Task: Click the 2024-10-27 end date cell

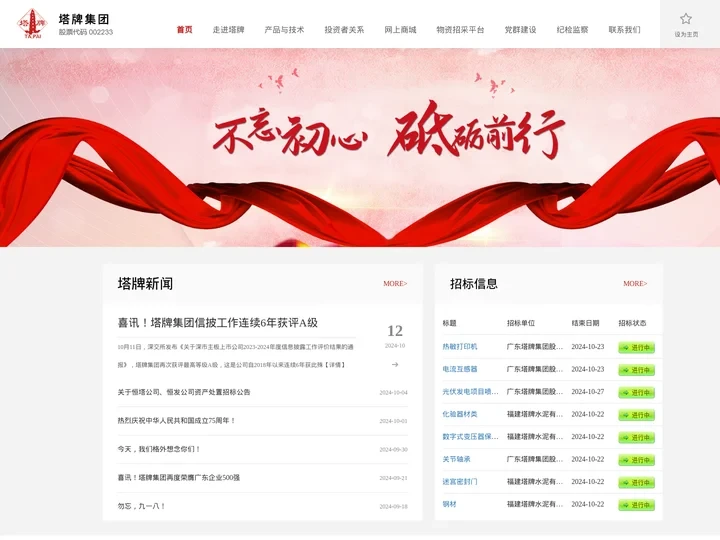Action: (588, 392)
